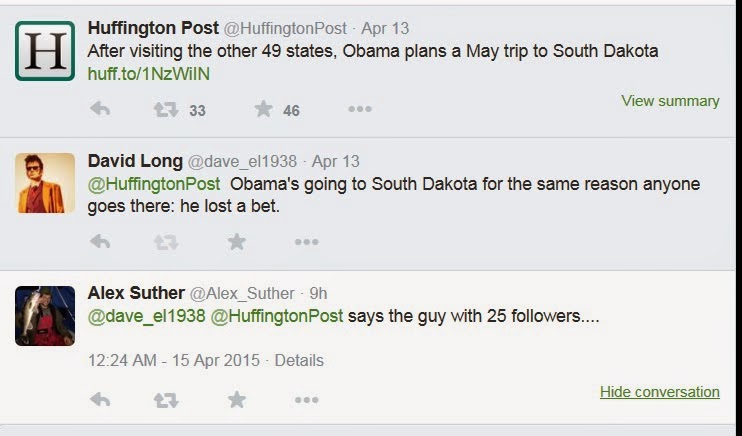
Task: Favorite David Long's tweet
Action: [x=237, y=241]
